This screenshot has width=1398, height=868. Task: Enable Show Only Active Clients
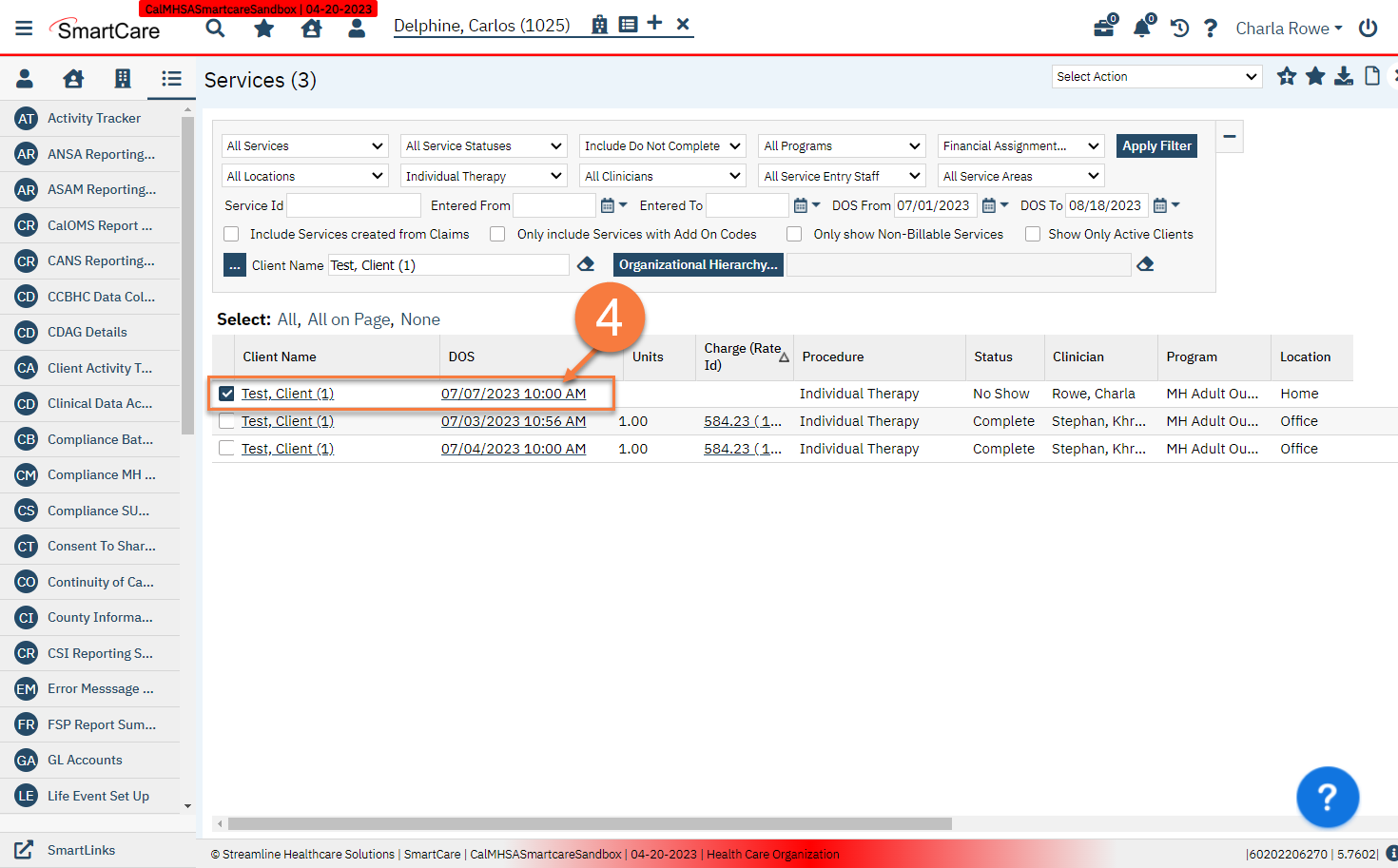tap(1033, 234)
